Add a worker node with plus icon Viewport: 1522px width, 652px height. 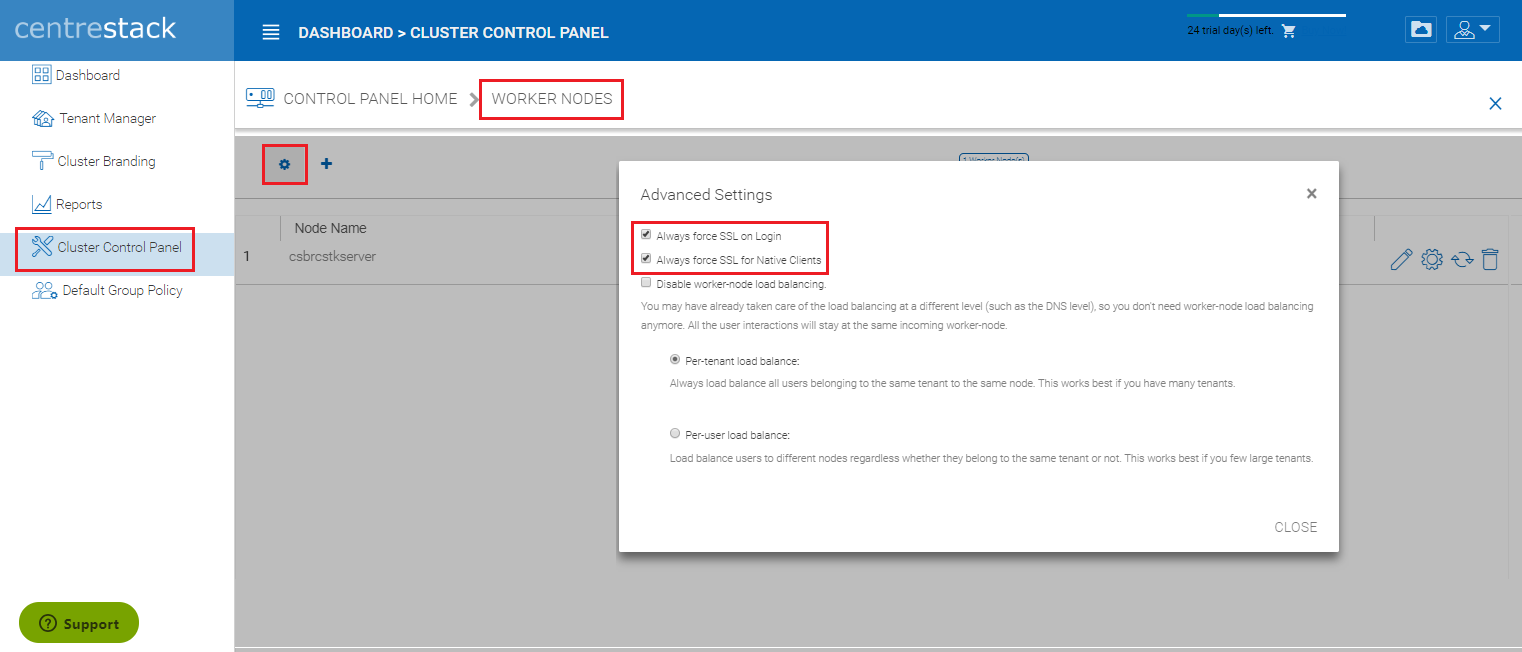tap(326, 163)
